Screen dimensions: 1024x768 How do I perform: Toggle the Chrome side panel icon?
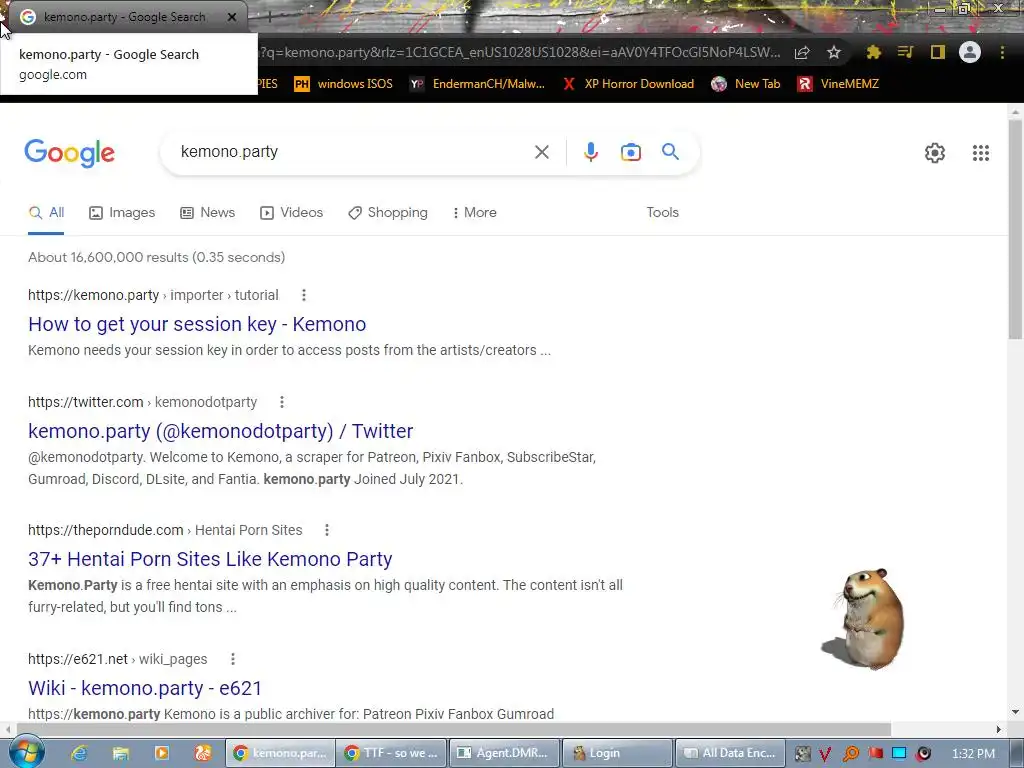point(938,52)
